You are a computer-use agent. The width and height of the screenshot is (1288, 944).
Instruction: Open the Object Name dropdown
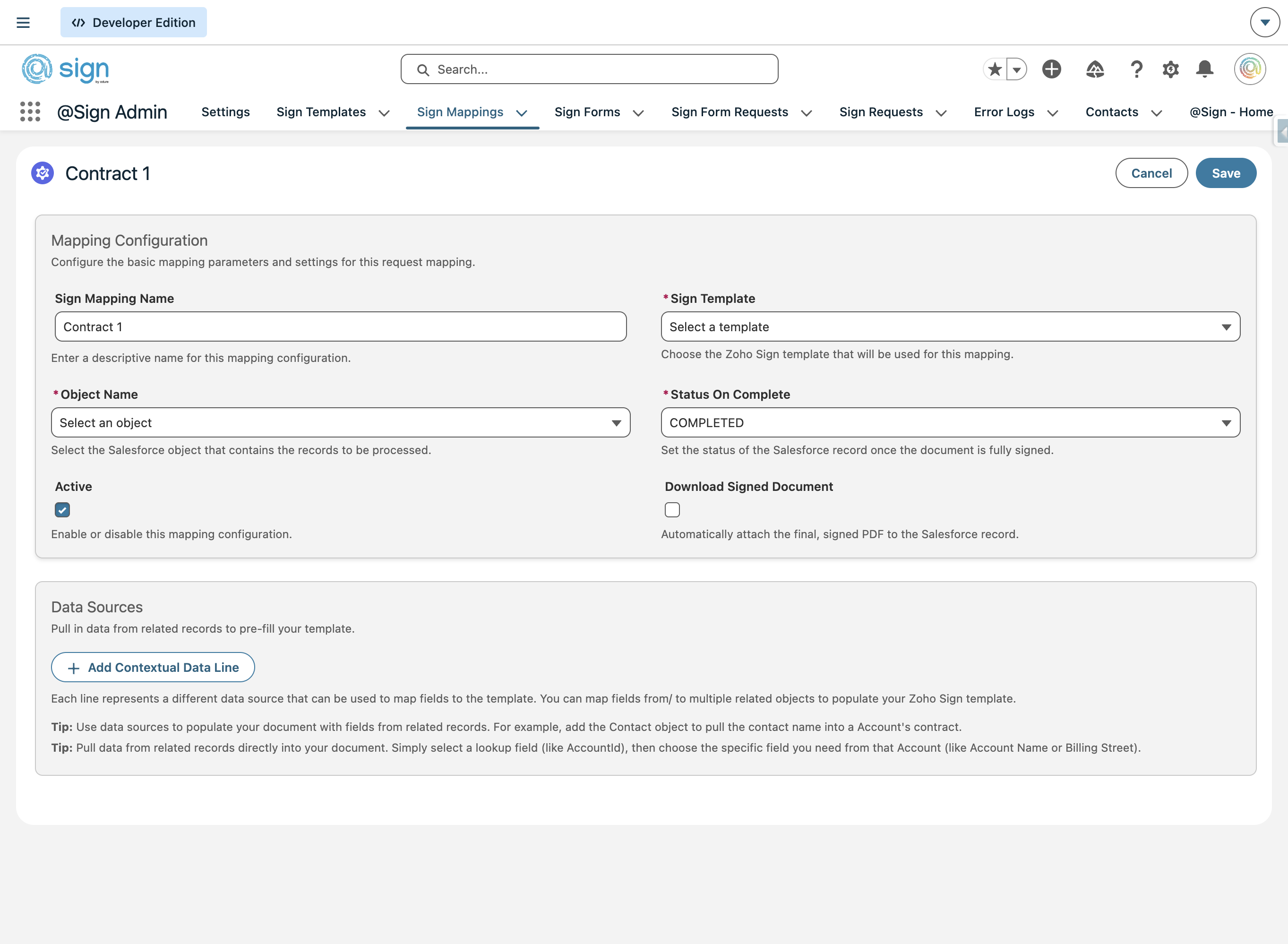pyautogui.click(x=341, y=423)
